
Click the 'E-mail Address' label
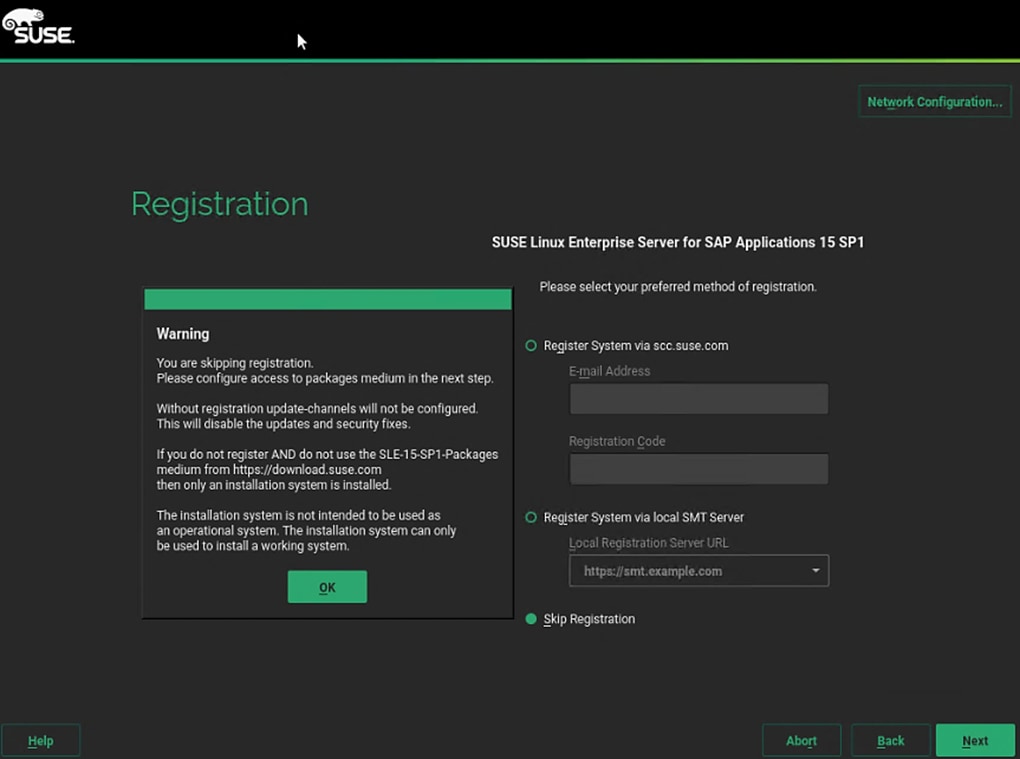(610, 371)
